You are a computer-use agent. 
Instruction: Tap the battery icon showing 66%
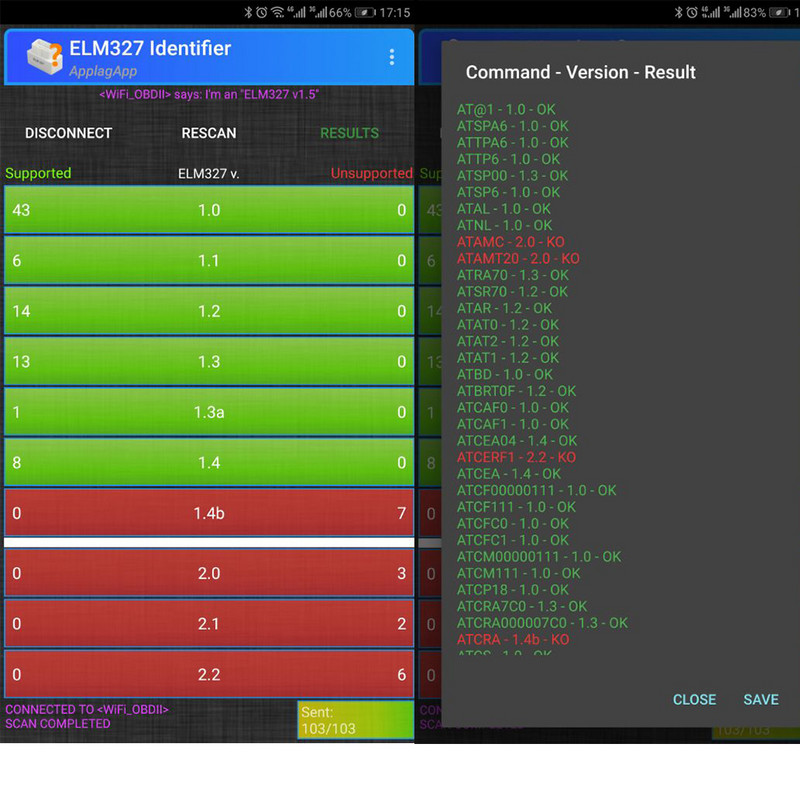pyautogui.click(x=364, y=12)
